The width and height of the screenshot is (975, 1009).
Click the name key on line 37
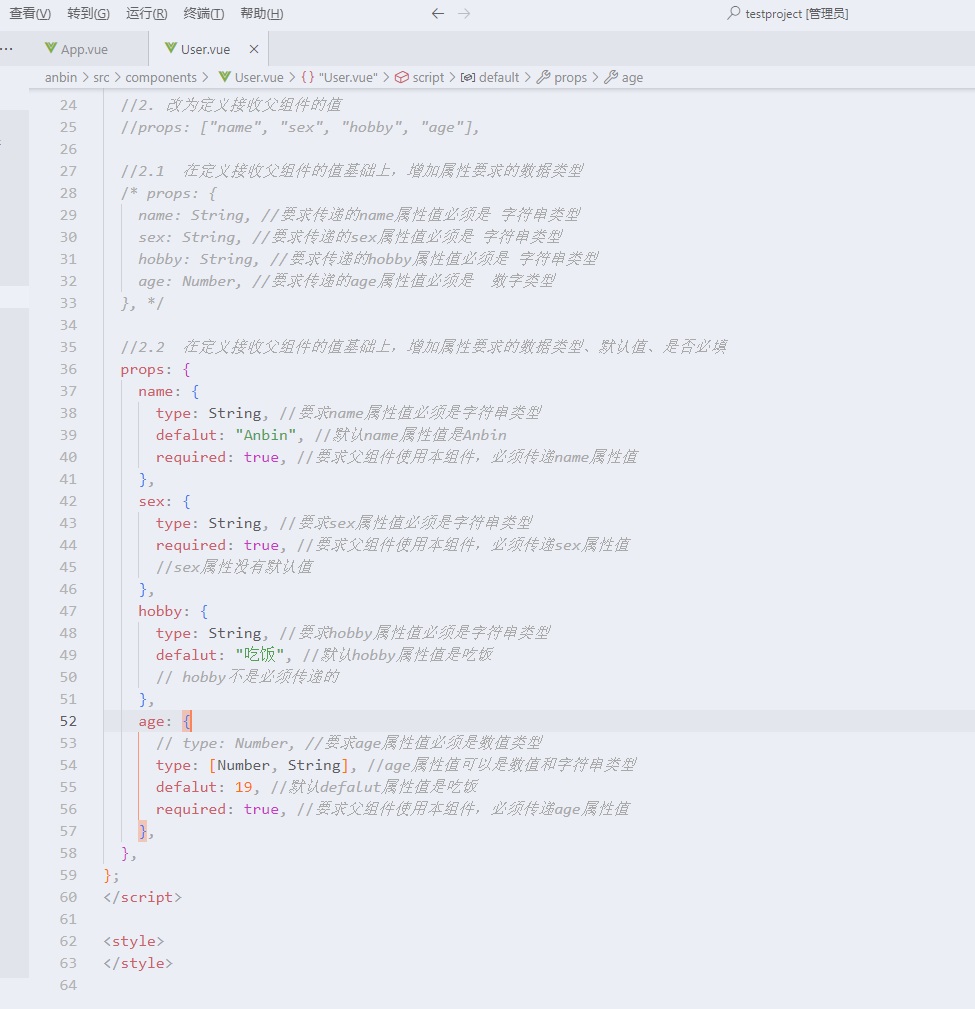(x=155, y=391)
